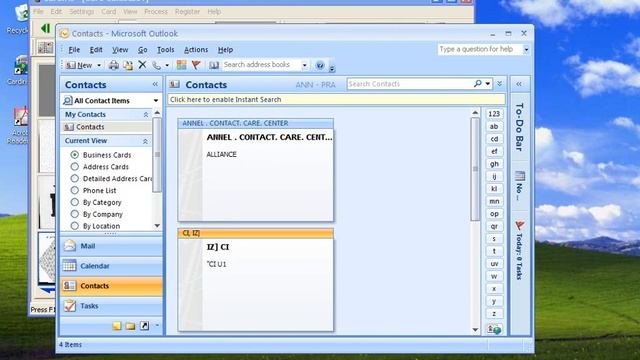Open the Go menu
The width and height of the screenshot is (640, 360).
pos(142,50)
